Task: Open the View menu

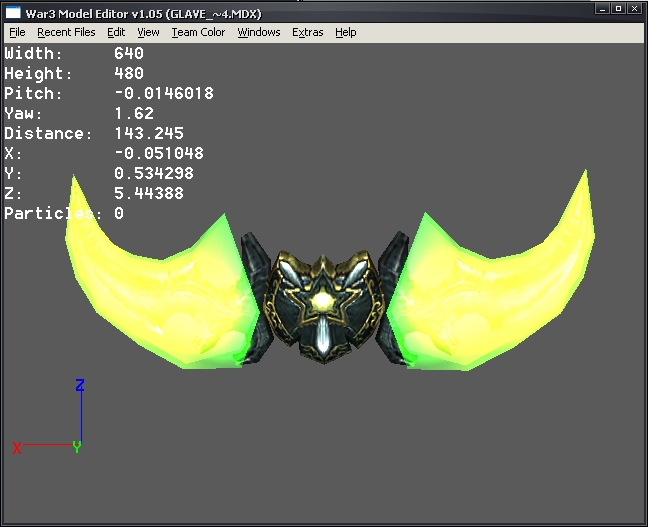Action: click(148, 32)
